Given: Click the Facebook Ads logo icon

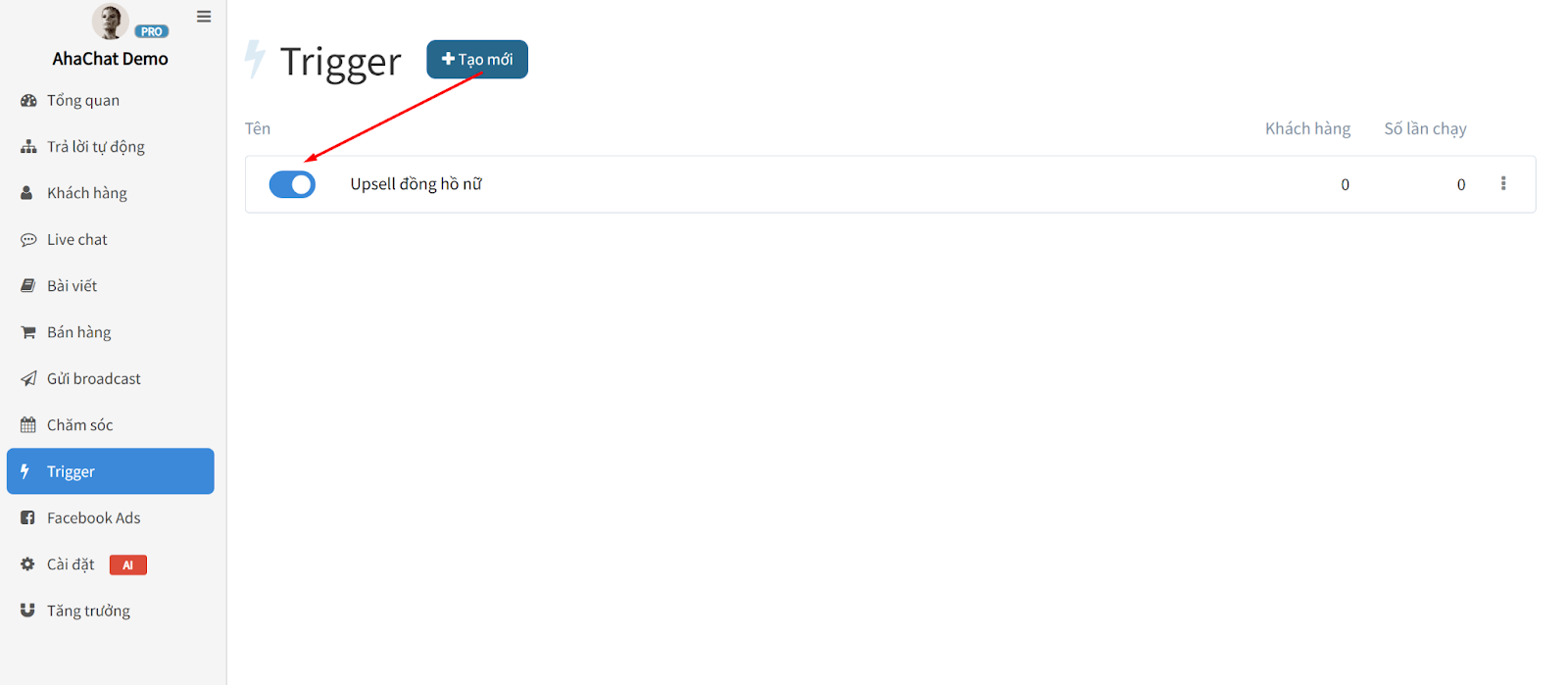Looking at the screenshot, I should pyautogui.click(x=27, y=517).
